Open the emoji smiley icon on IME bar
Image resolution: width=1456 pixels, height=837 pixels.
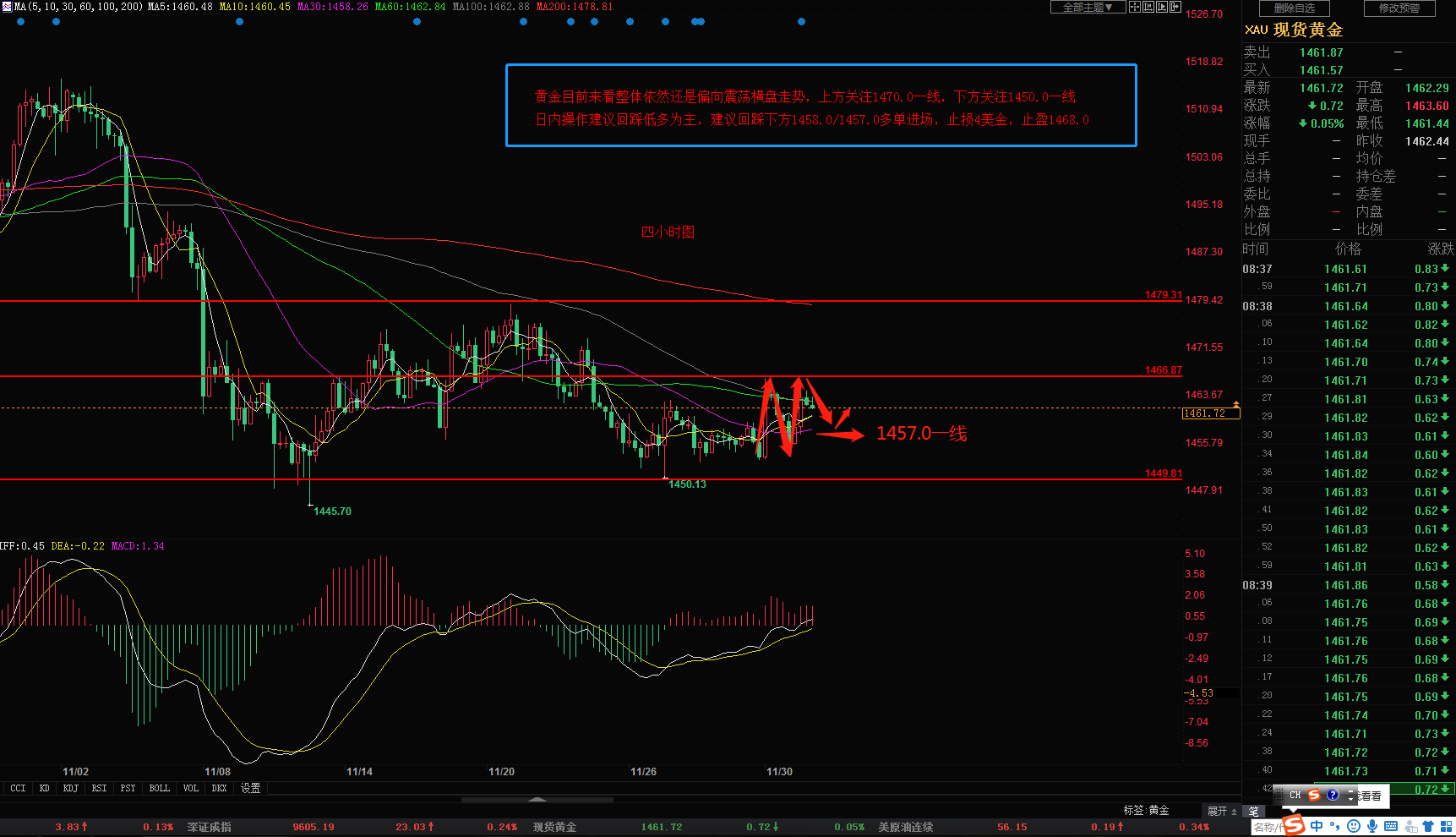tap(1354, 826)
